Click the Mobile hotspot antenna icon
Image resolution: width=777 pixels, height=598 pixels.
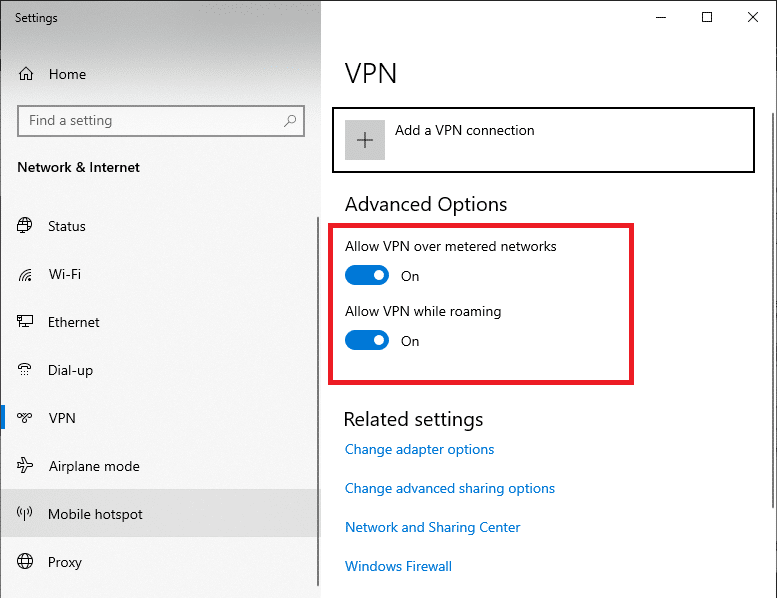click(24, 513)
